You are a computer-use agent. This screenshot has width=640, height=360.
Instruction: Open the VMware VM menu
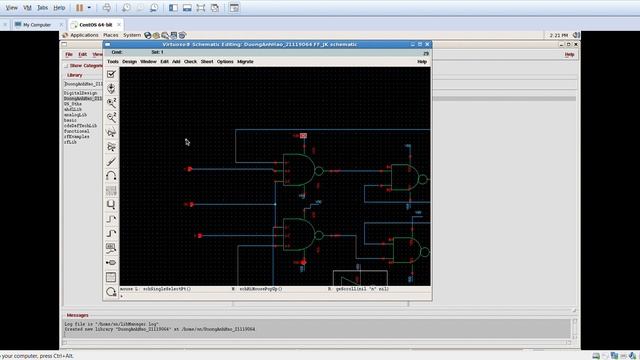click(27, 8)
